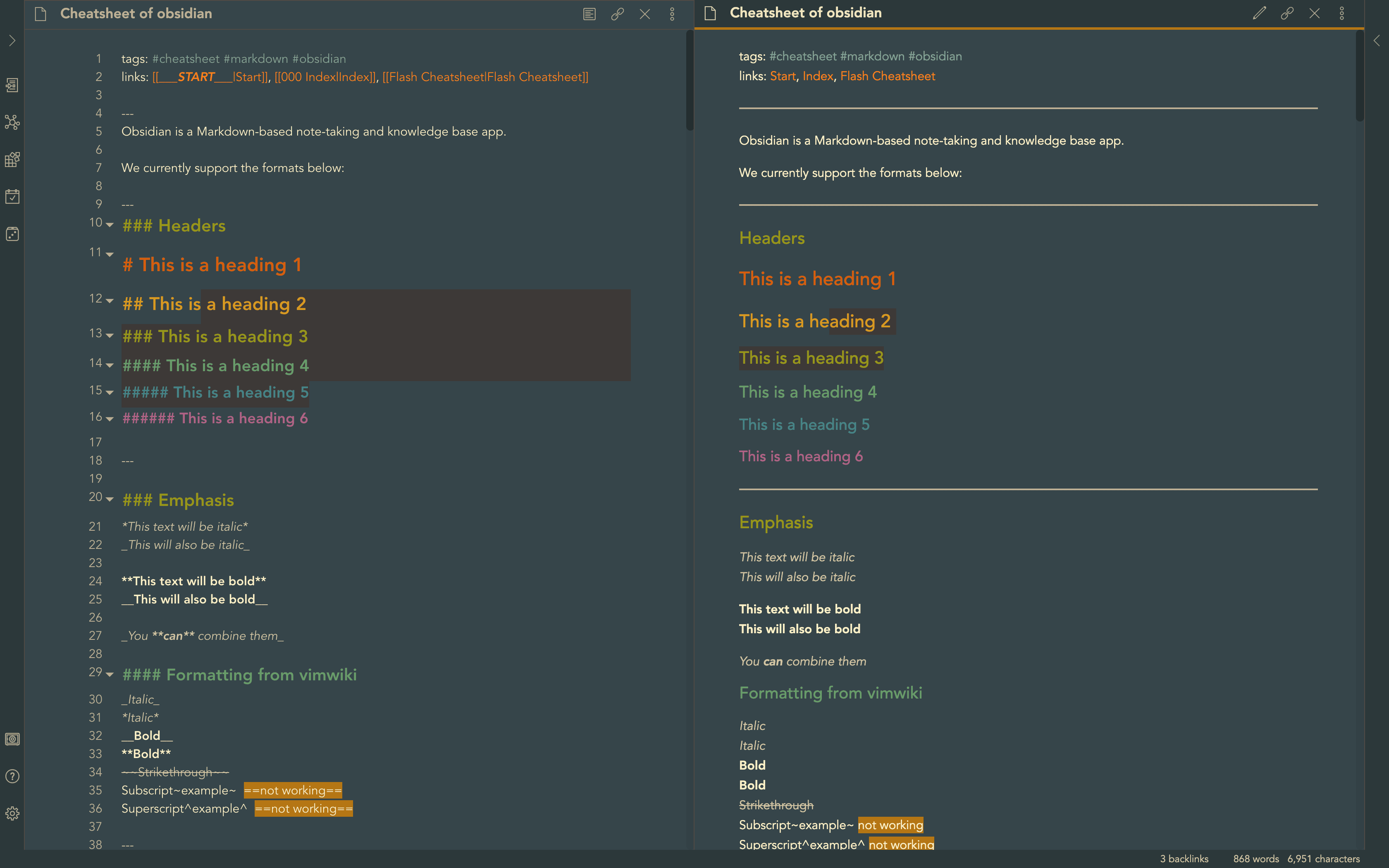
Task: Open more options menu of left editor pane
Action: coord(672,14)
